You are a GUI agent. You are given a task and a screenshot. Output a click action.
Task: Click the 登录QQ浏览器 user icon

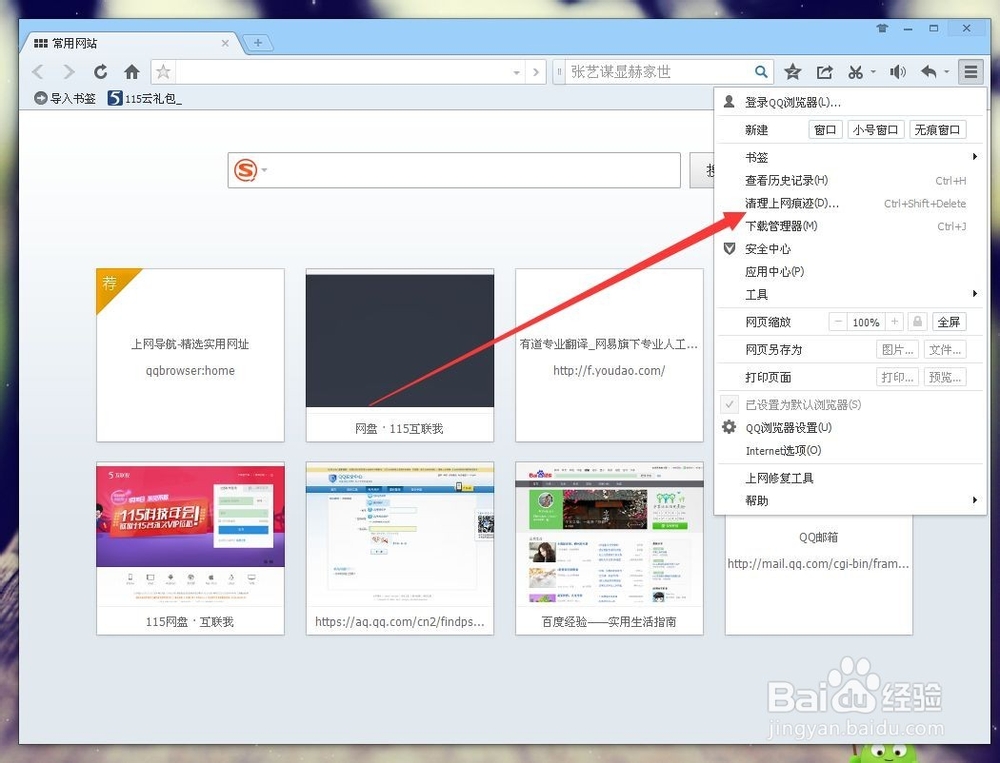click(x=730, y=101)
